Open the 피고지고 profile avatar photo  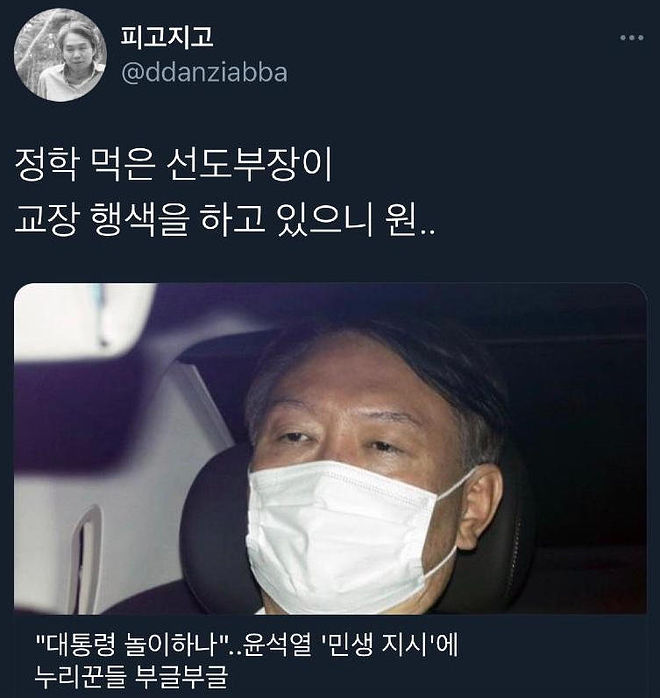point(60,55)
